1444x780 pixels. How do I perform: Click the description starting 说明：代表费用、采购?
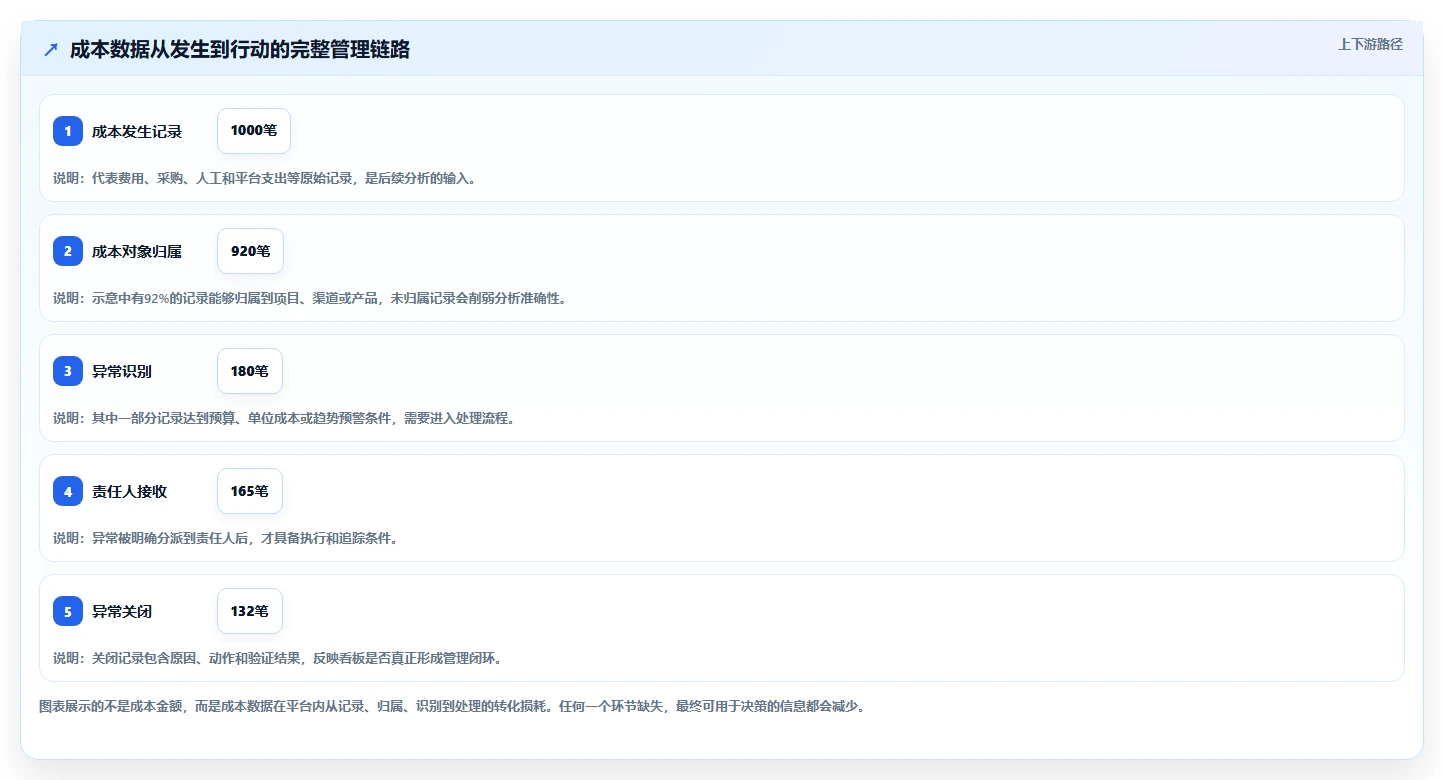tap(265, 178)
